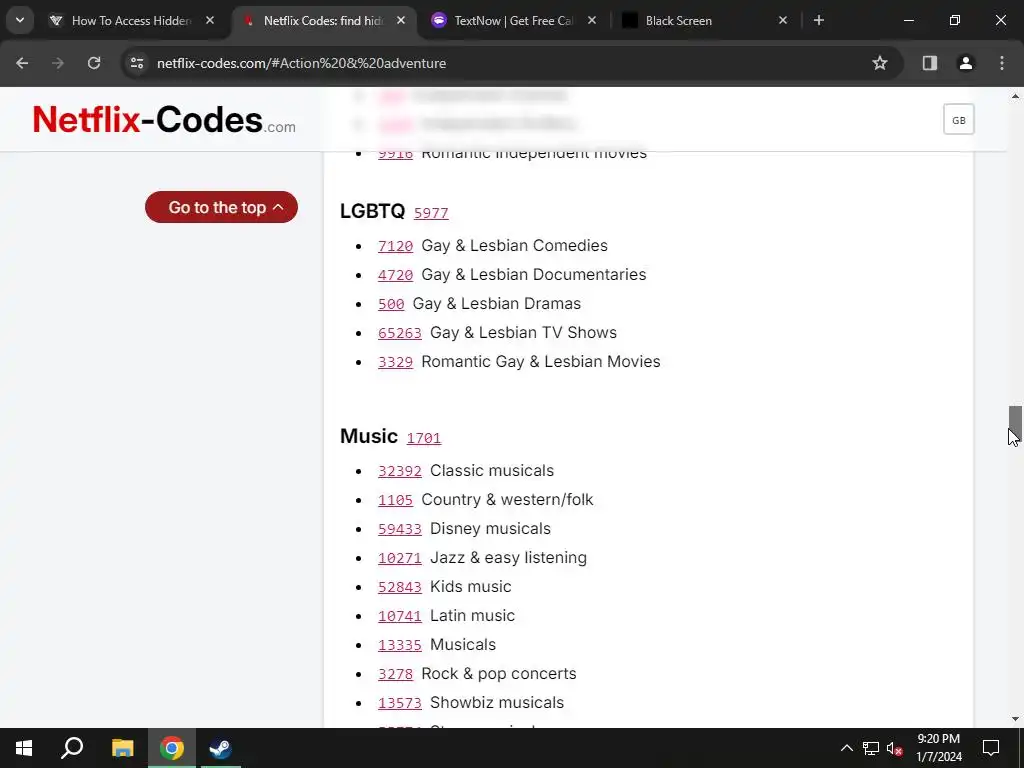
Task: Open Music category code 1701
Action: pos(424,438)
